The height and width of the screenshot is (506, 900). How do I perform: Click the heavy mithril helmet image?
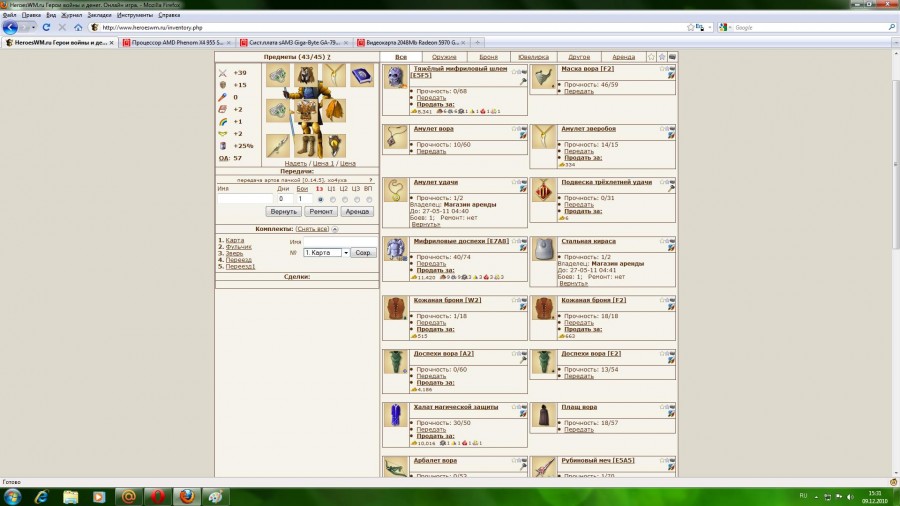click(395, 77)
